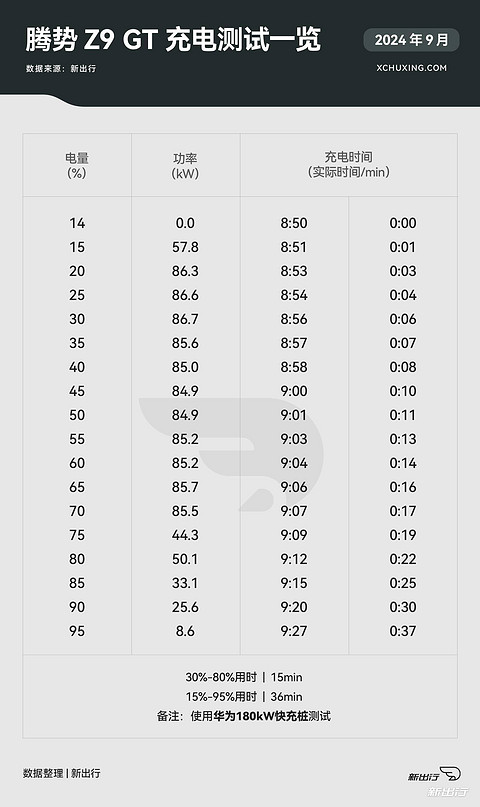The width and height of the screenshot is (480, 807).
Task: Click the 30%-80%用时 15min summary line
Action: pos(244,677)
